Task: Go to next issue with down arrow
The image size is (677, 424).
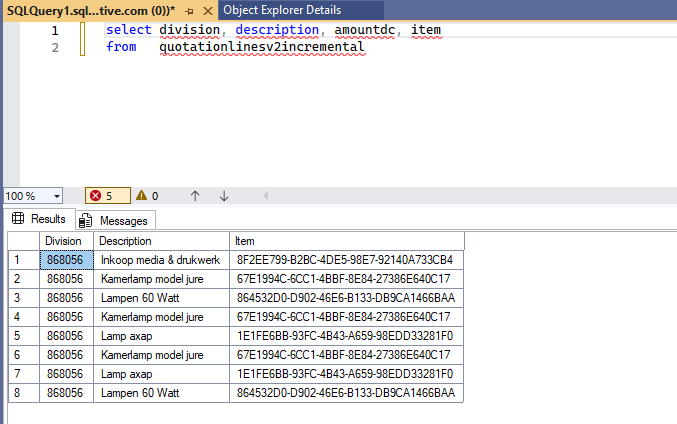Action: [x=224, y=196]
